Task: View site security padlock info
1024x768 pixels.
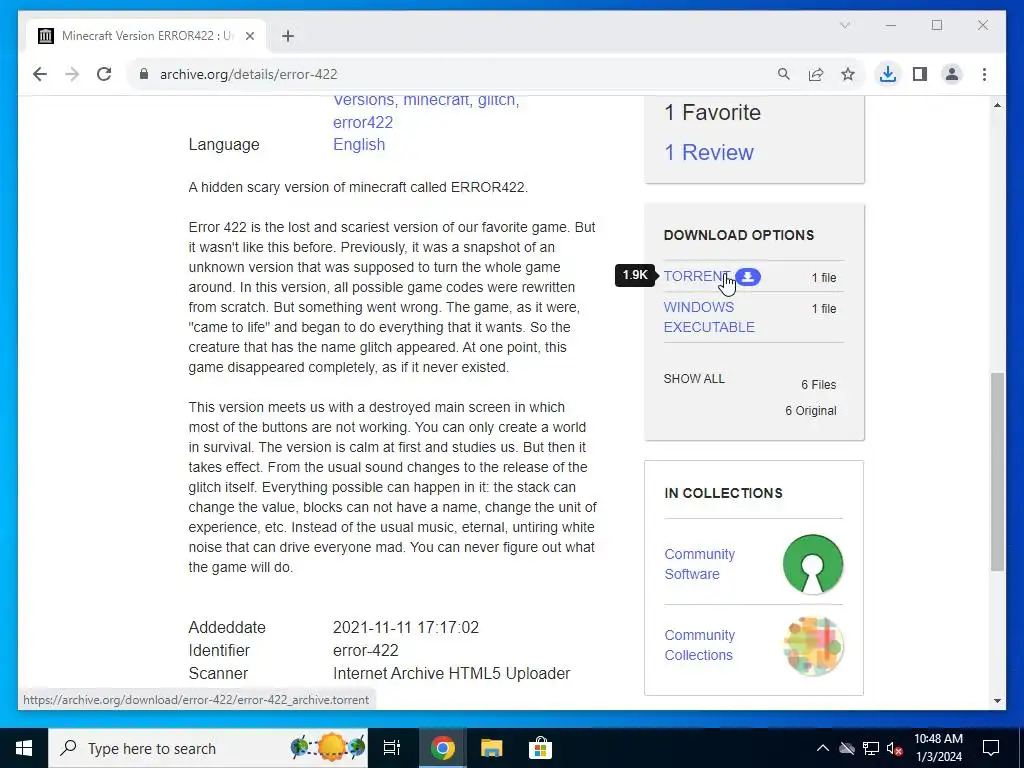Action: click(144, 74)
